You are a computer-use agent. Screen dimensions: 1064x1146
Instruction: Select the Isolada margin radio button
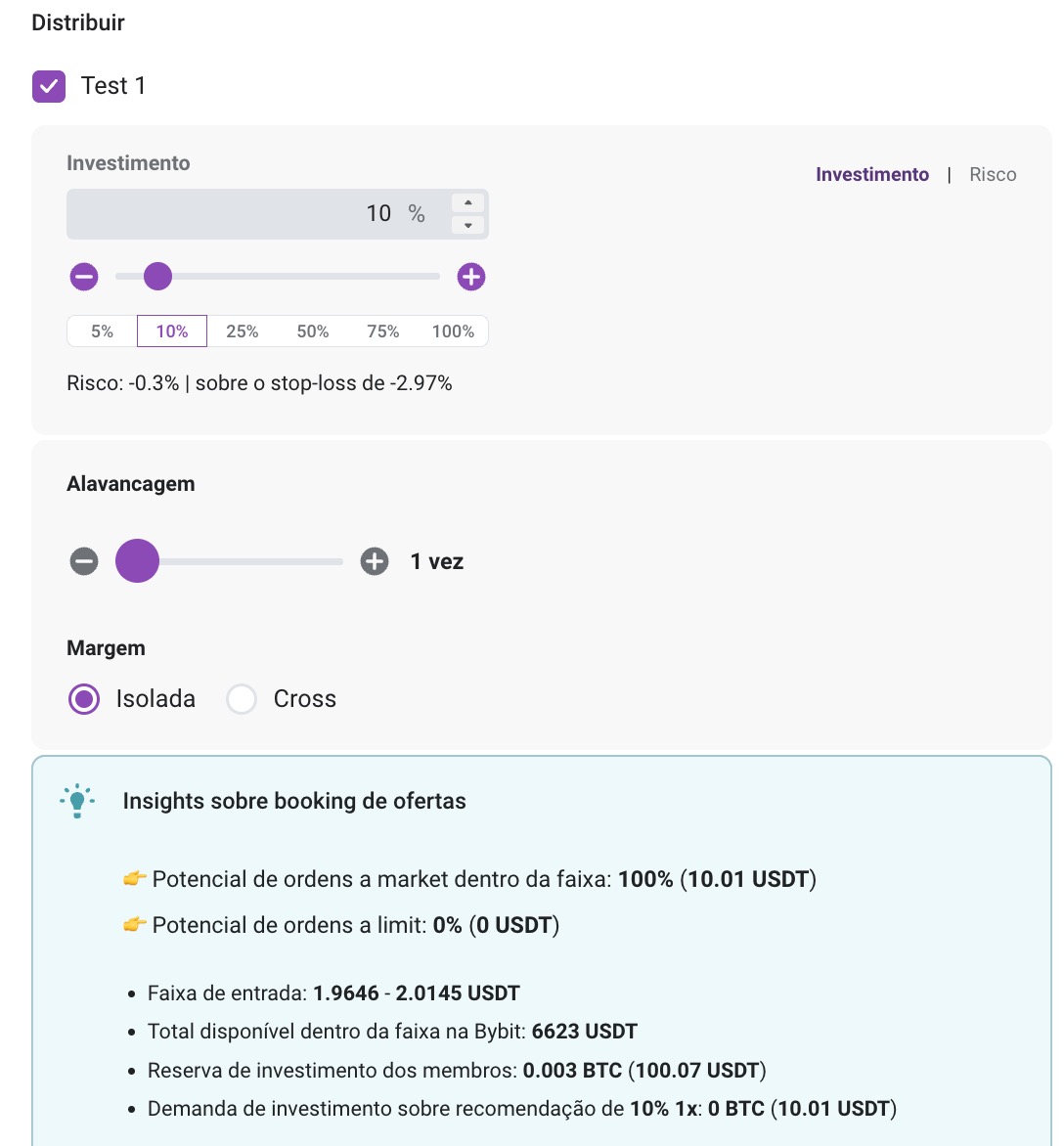(x=84, y=699)
